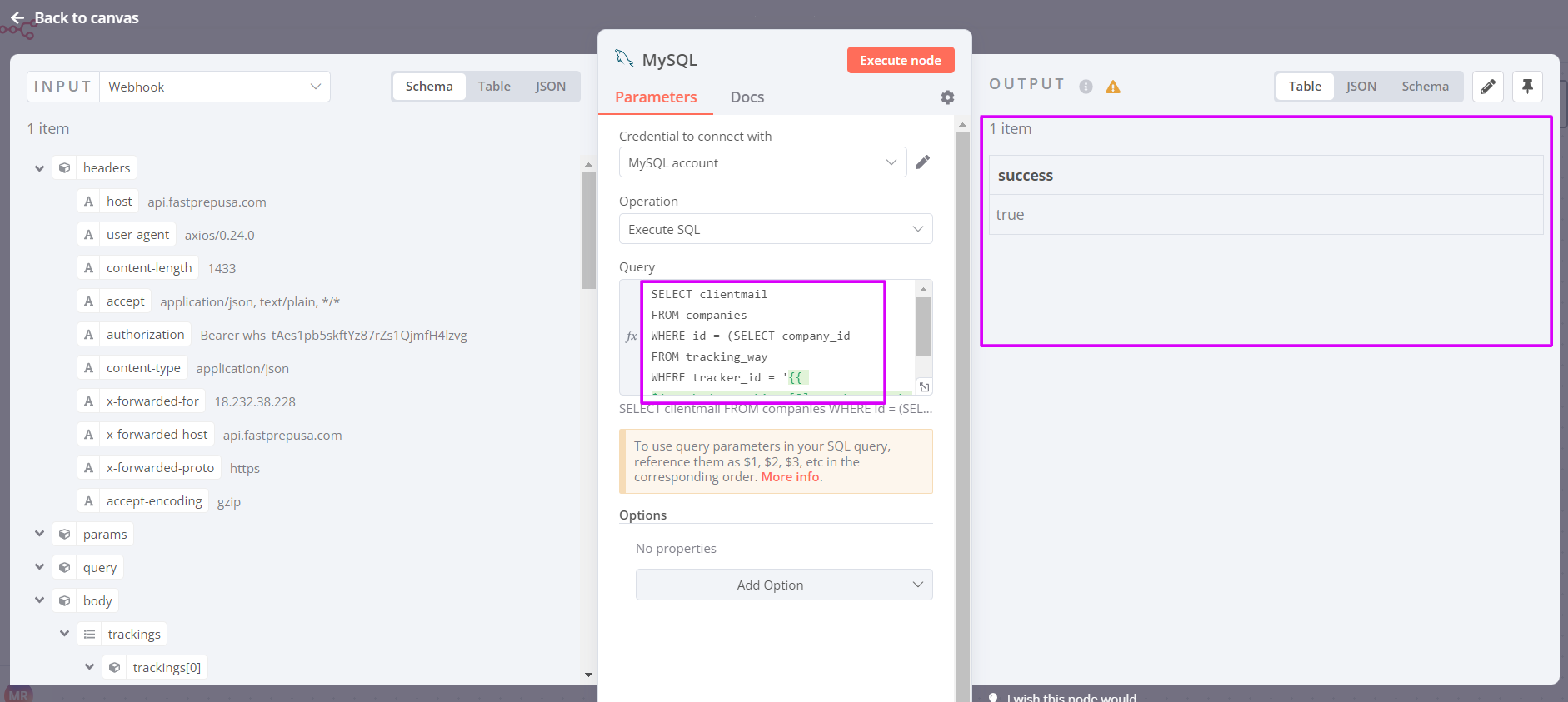Viewport: 1568px width, 702px height.
Task: Click the x-forwarded-host field label
Action: click(x=157, y=435)
